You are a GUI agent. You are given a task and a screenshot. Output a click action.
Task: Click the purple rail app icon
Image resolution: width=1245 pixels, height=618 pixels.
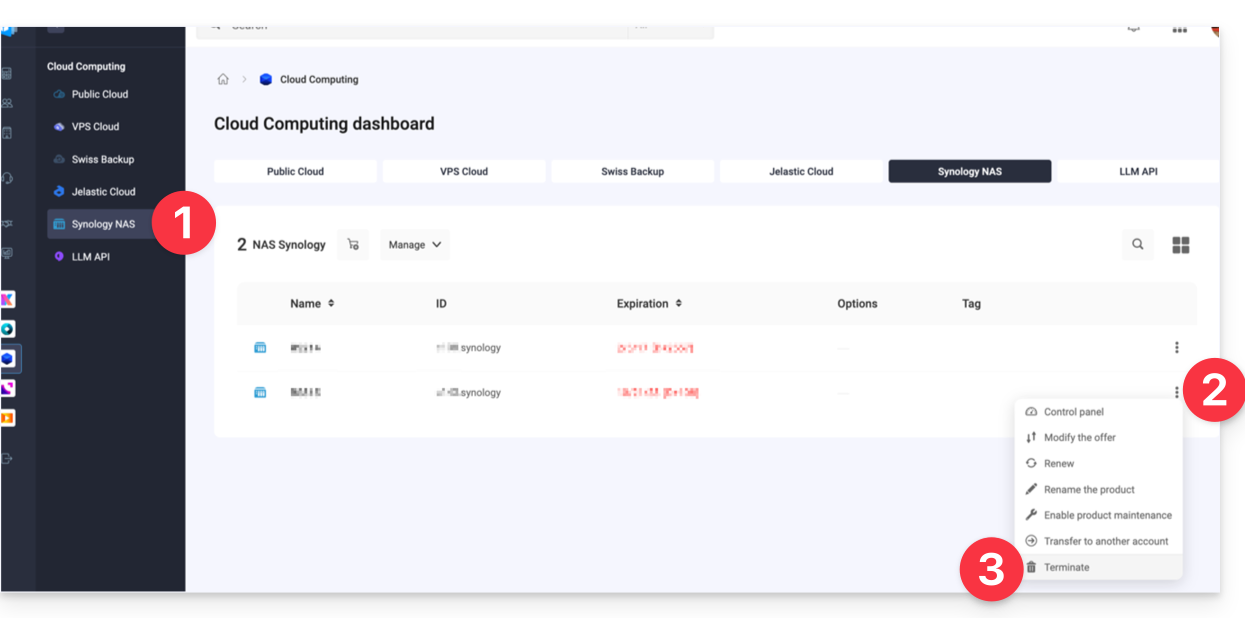click(x=8, y=388)
